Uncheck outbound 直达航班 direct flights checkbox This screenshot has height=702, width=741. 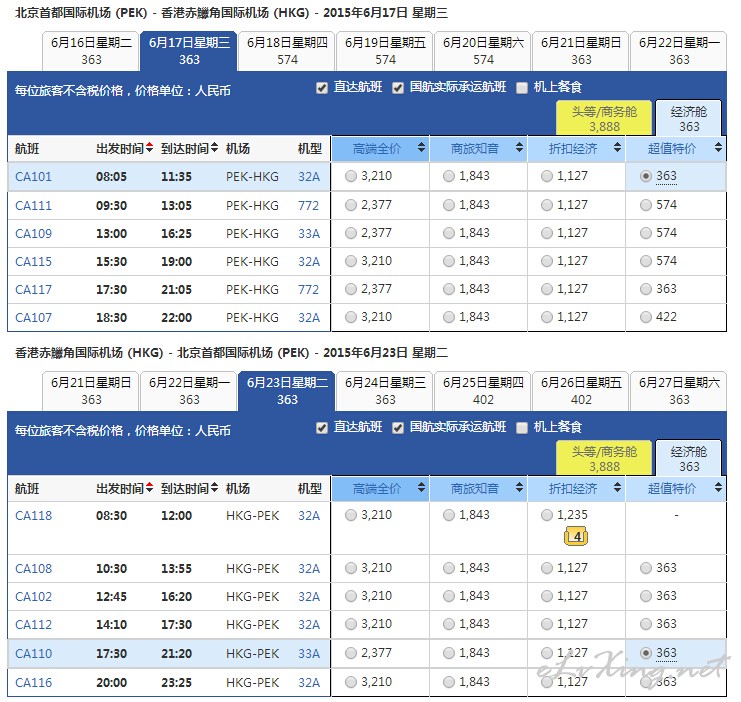322,88
